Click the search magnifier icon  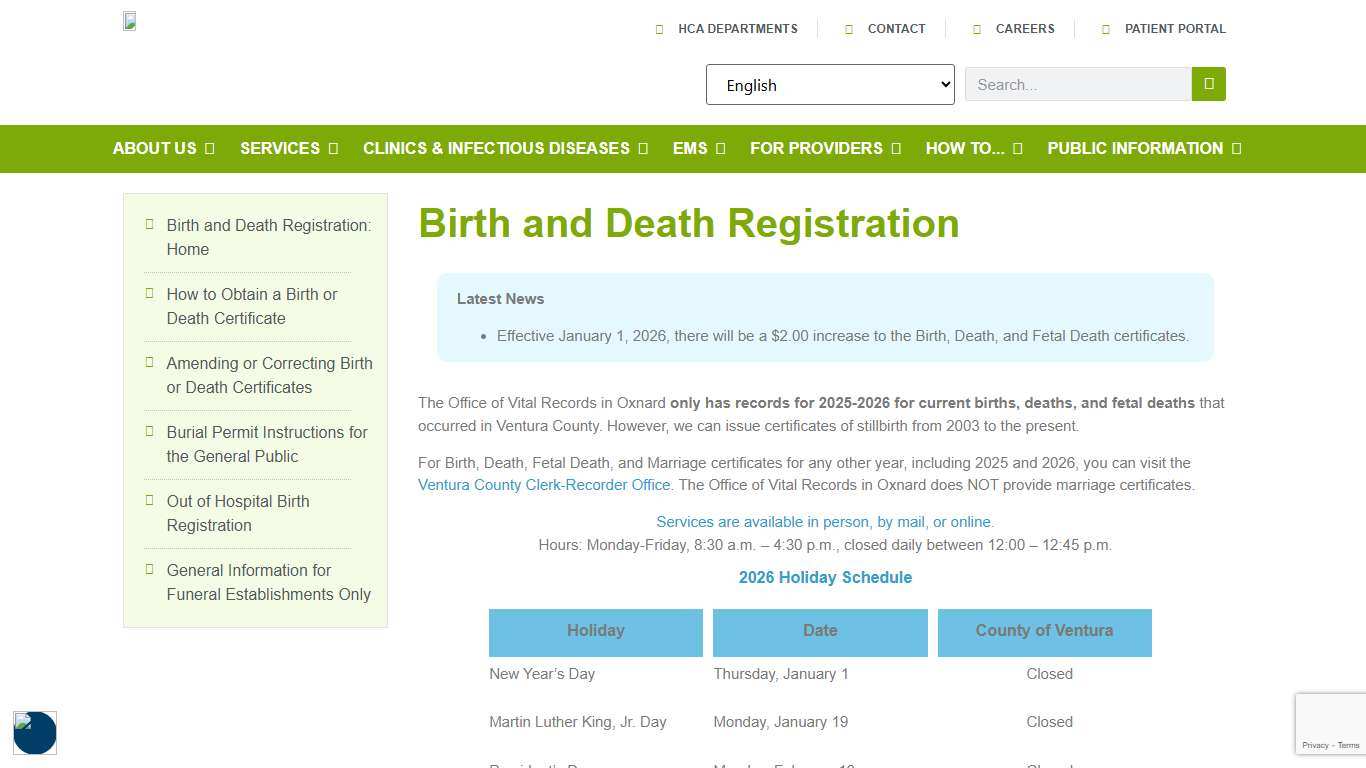tap(1208, 84)
